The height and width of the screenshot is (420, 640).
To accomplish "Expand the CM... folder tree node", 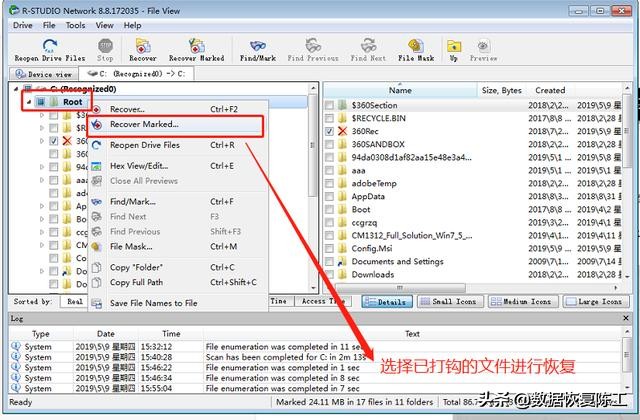I will pos(42,245).
